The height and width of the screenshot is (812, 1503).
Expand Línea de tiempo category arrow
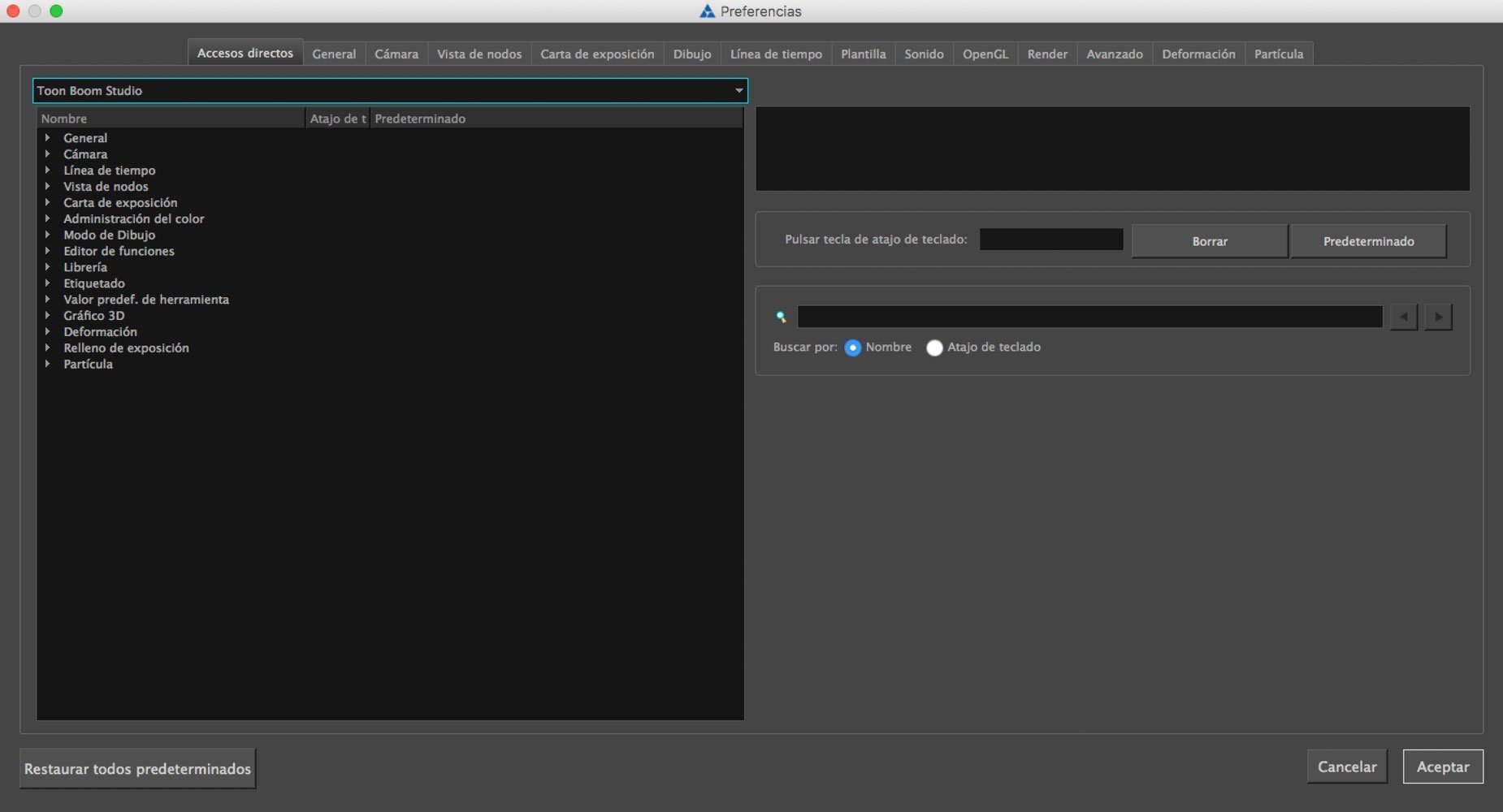(x=48, y=171)
